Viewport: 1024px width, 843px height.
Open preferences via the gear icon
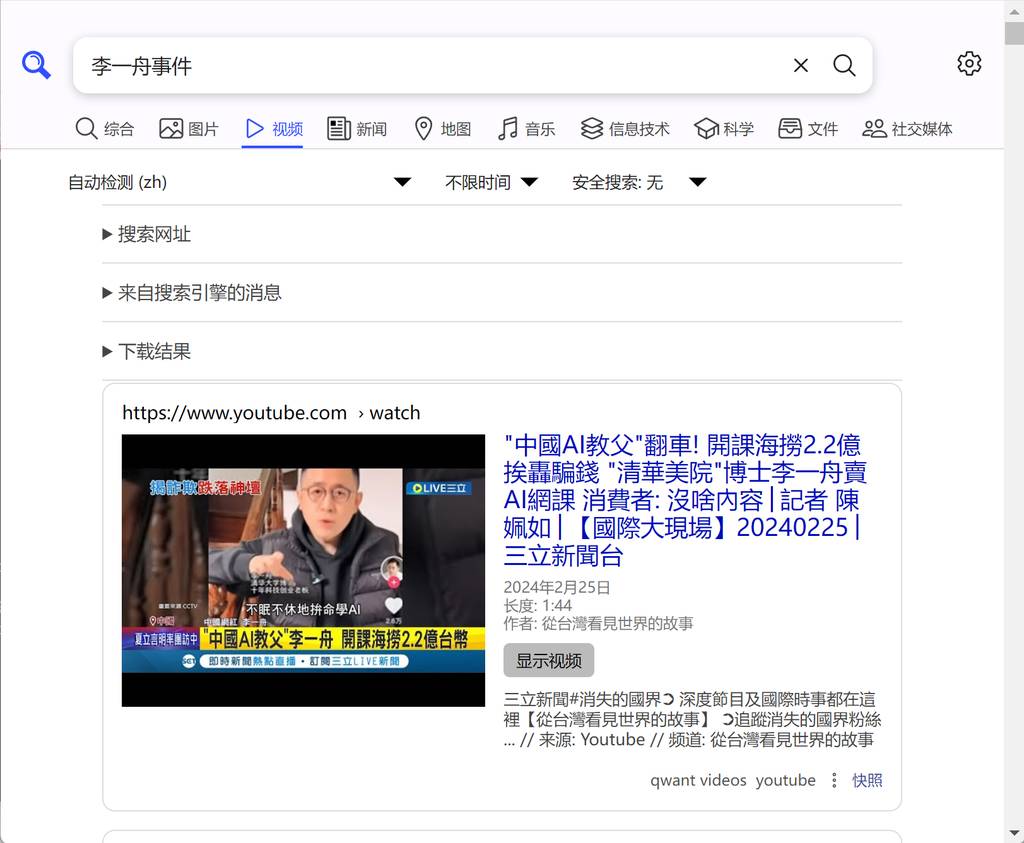click(x=968, y=64)
